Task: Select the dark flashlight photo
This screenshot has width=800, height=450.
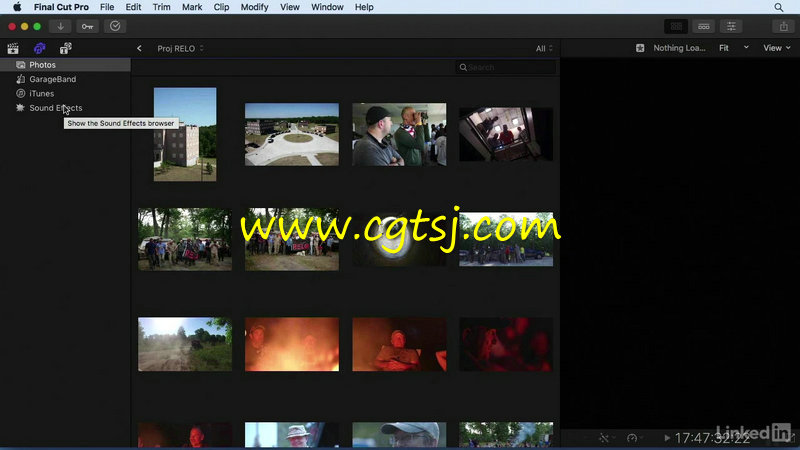Action: coord(399,239)
